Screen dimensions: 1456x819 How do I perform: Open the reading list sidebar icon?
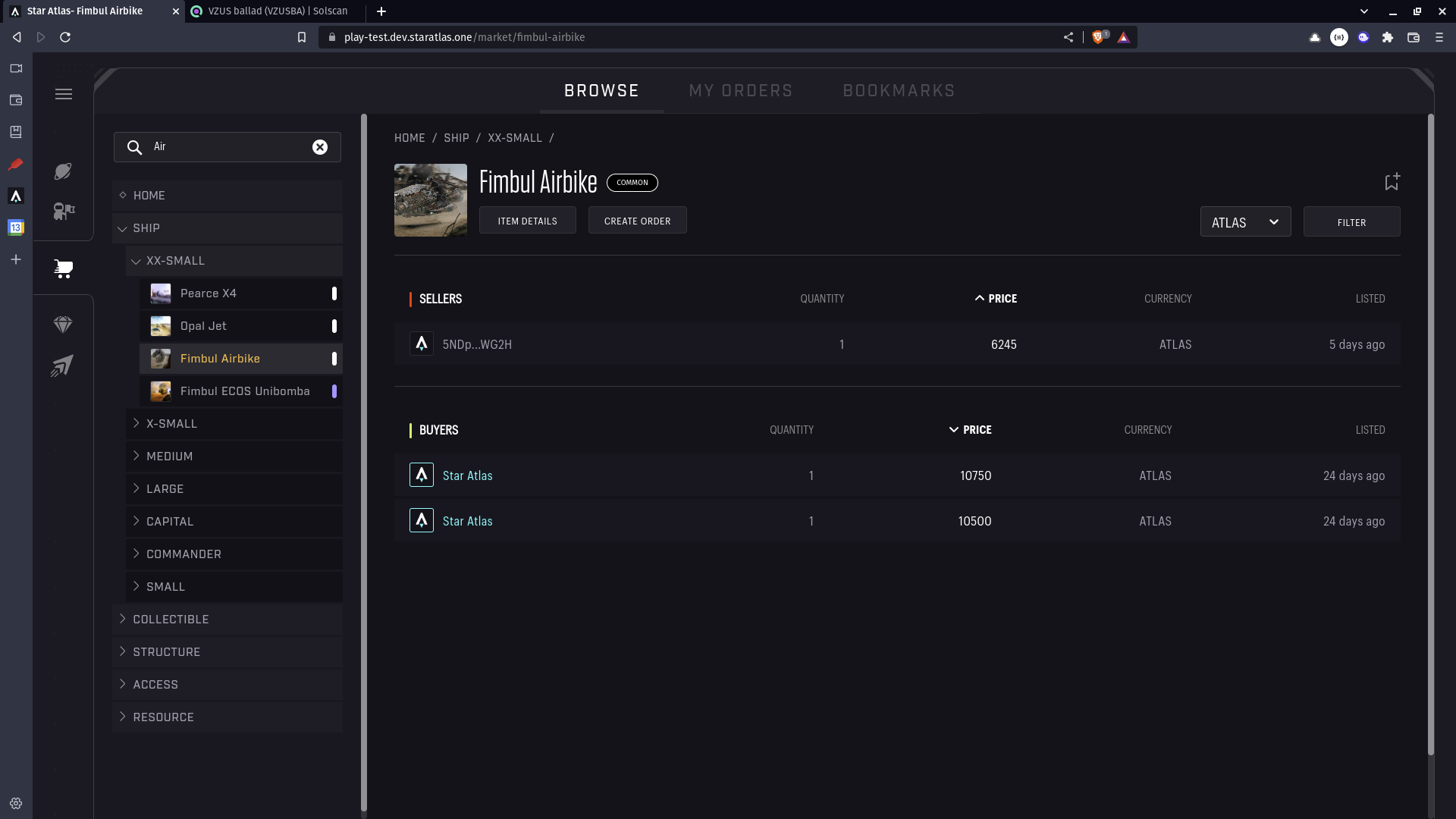coord(16,132)
